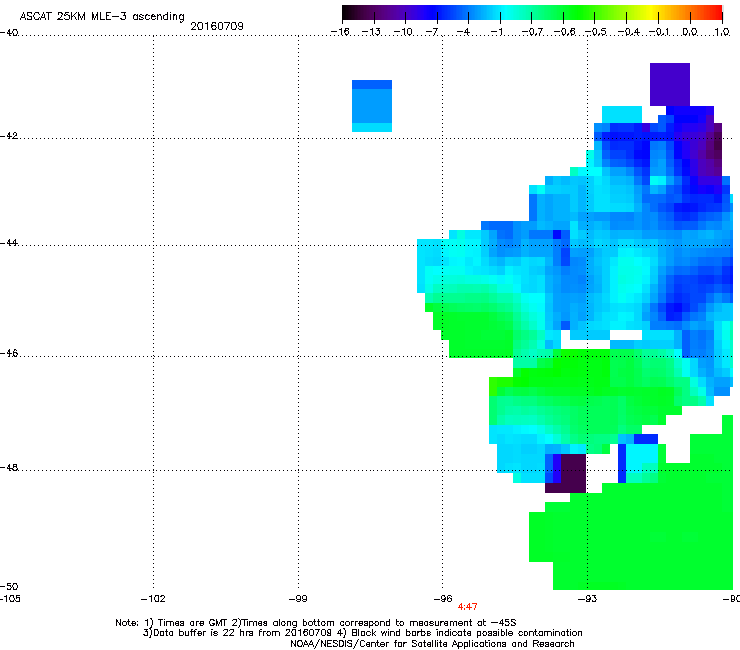Click the "NOAA/NESDIS/Center for Satellite Applications and Research" credit

432,644
